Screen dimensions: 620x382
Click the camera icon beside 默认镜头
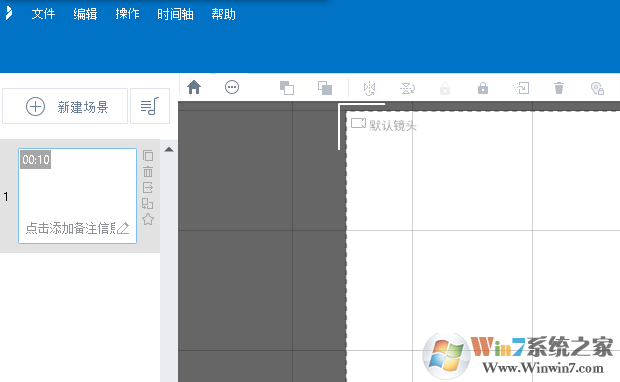pyautogui.click(x=359, y=123)
